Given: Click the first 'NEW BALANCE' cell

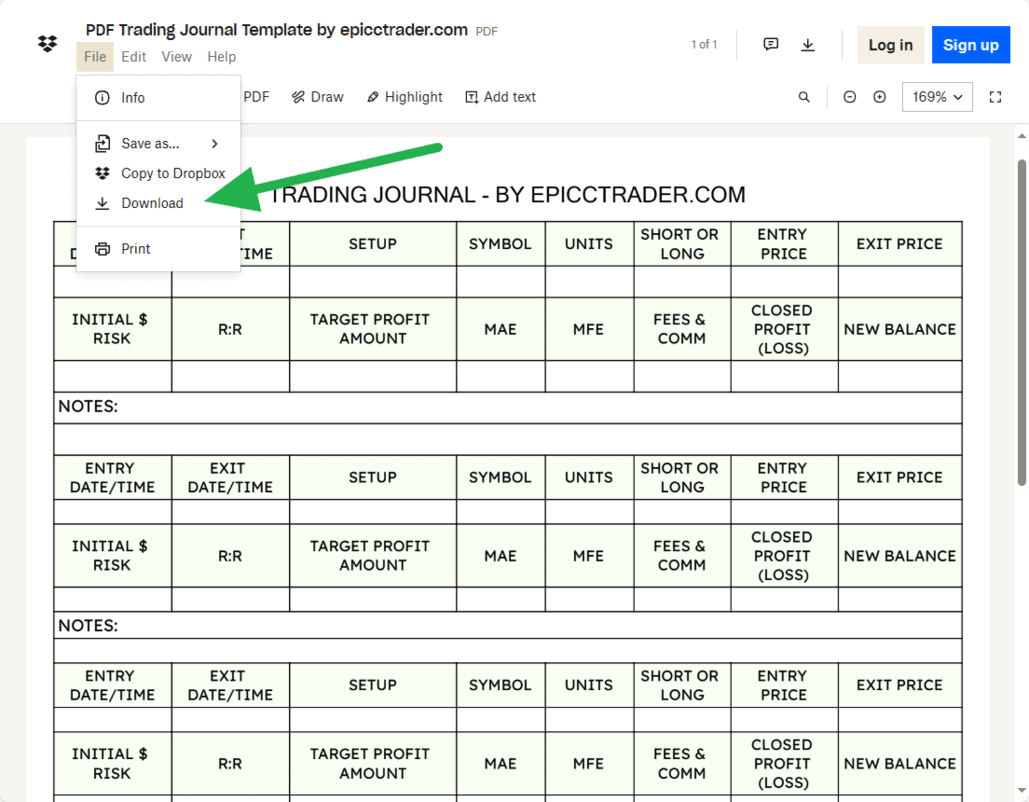Looking at the screenshot, I should coord(900,329).
